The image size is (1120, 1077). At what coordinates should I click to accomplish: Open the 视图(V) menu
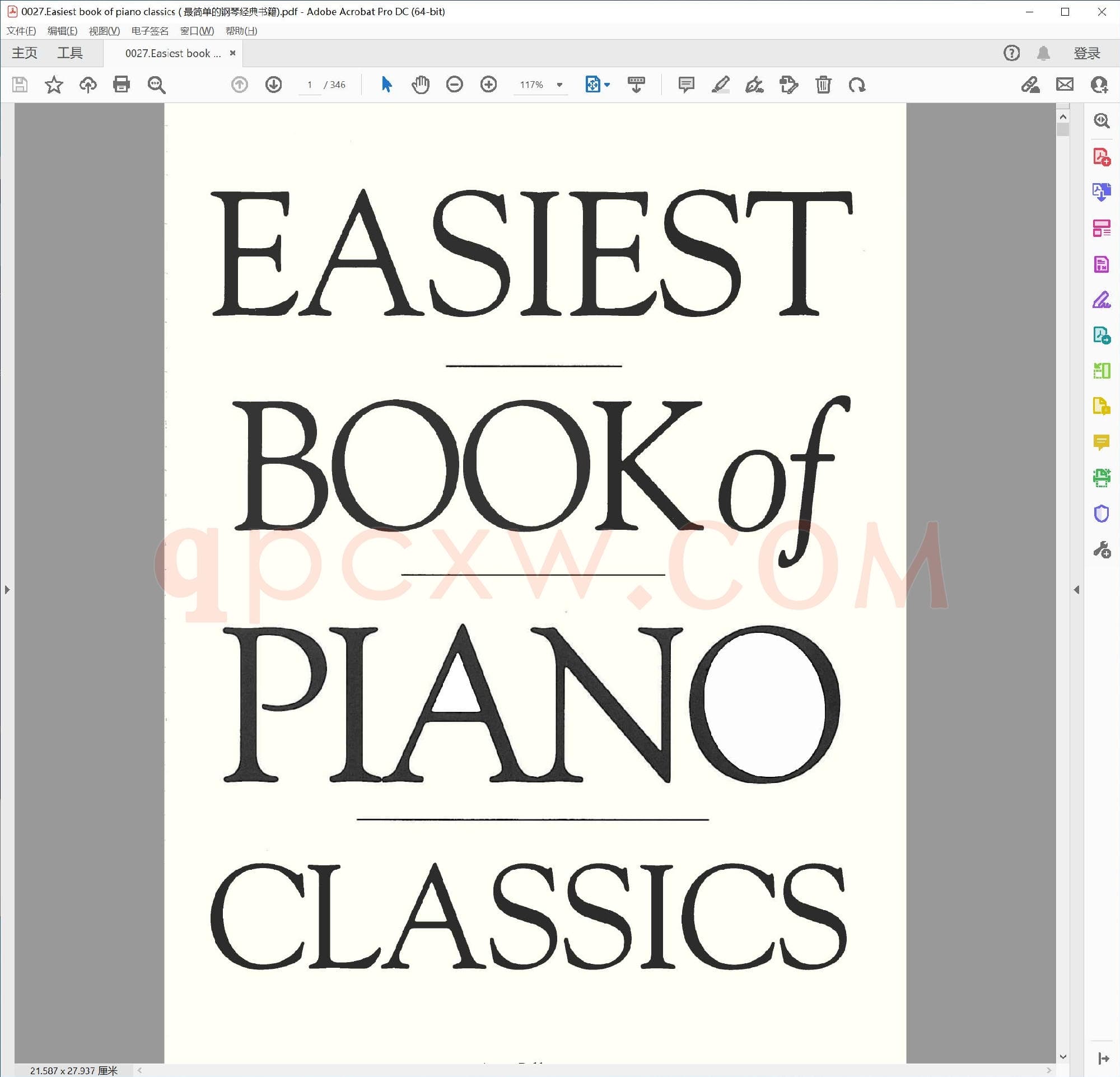point(104,31)
